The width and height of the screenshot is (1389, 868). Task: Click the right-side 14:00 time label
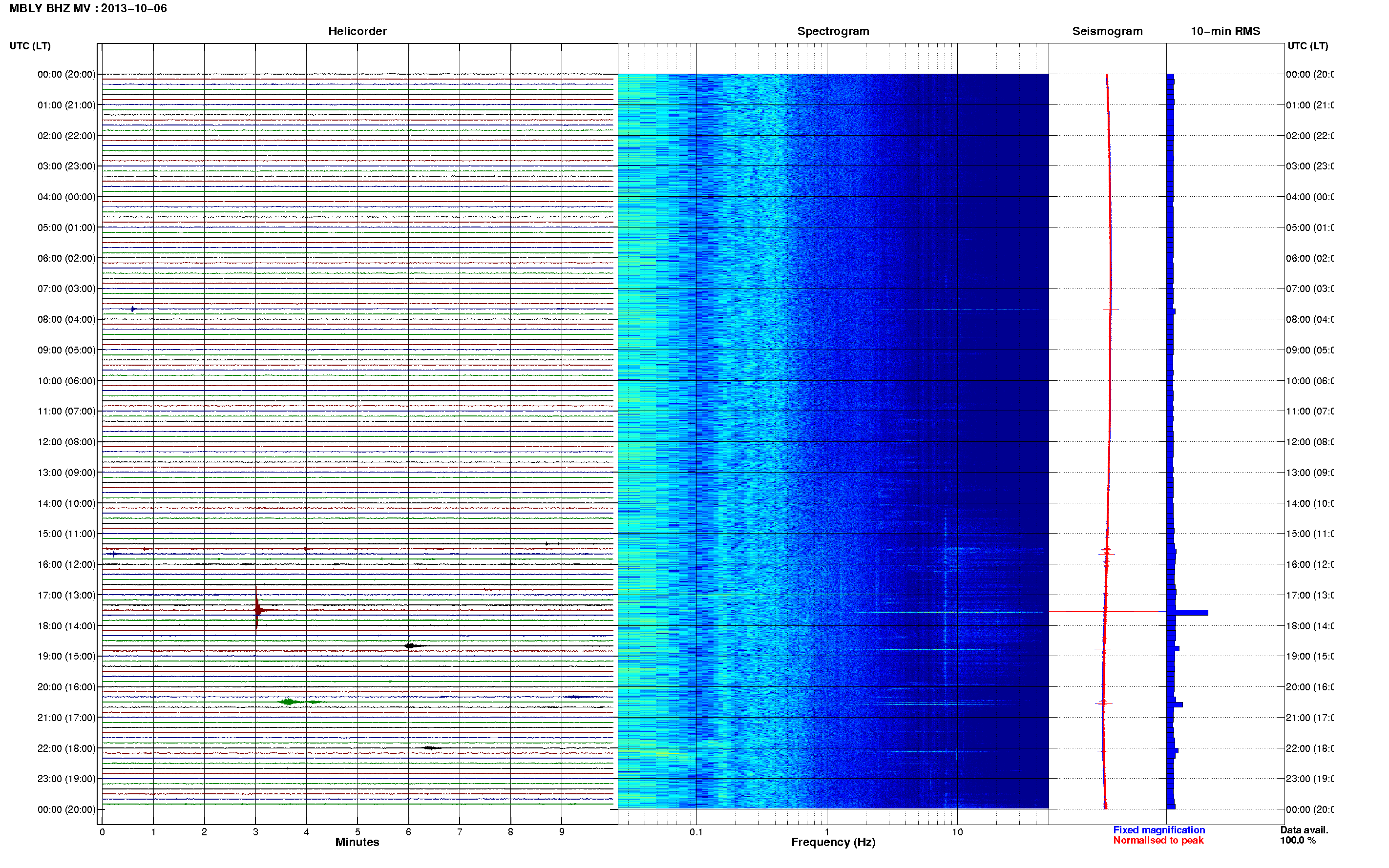[x=1309, y=503]
